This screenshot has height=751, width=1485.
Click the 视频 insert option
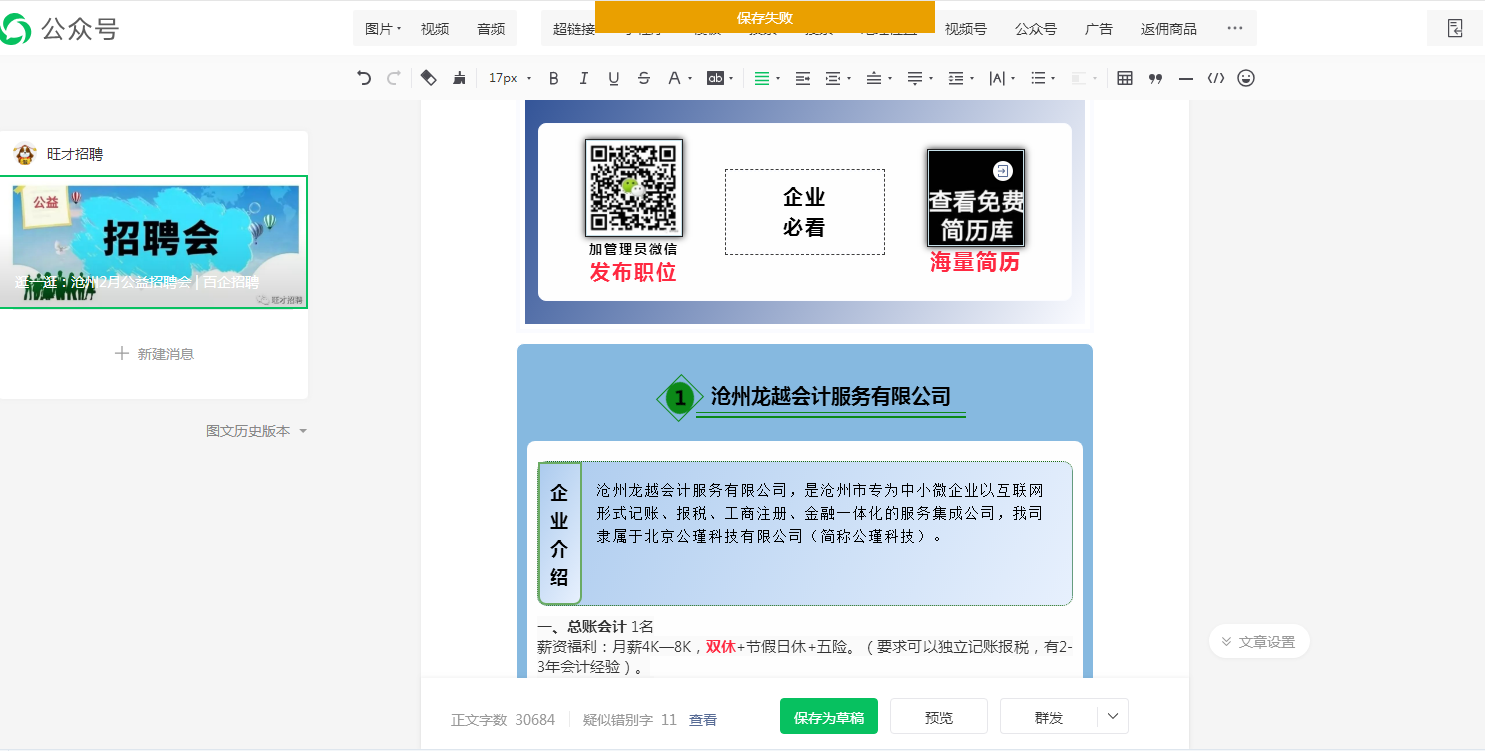point(435,29)
